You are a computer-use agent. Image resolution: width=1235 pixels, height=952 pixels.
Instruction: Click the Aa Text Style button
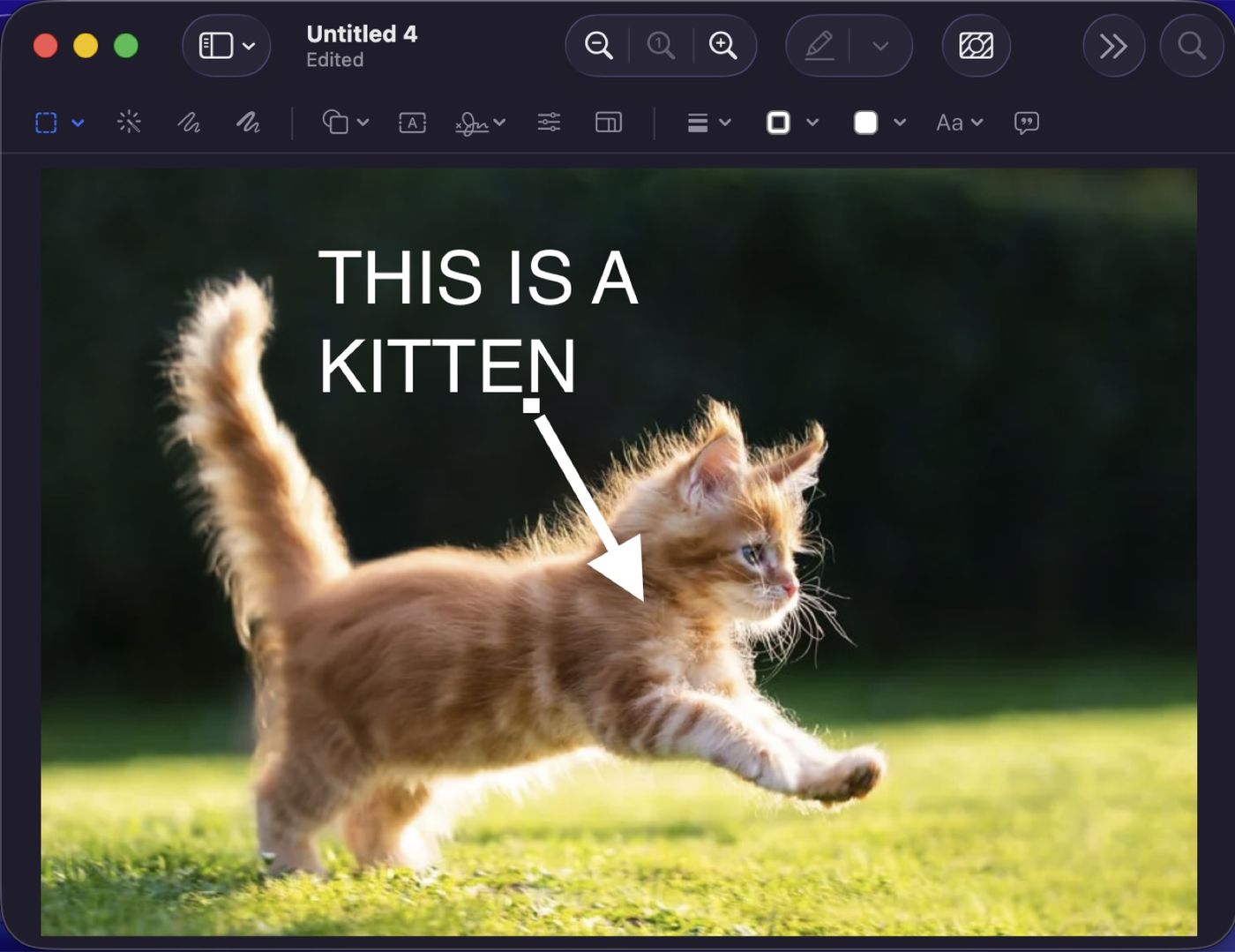(x=949, y=123)
